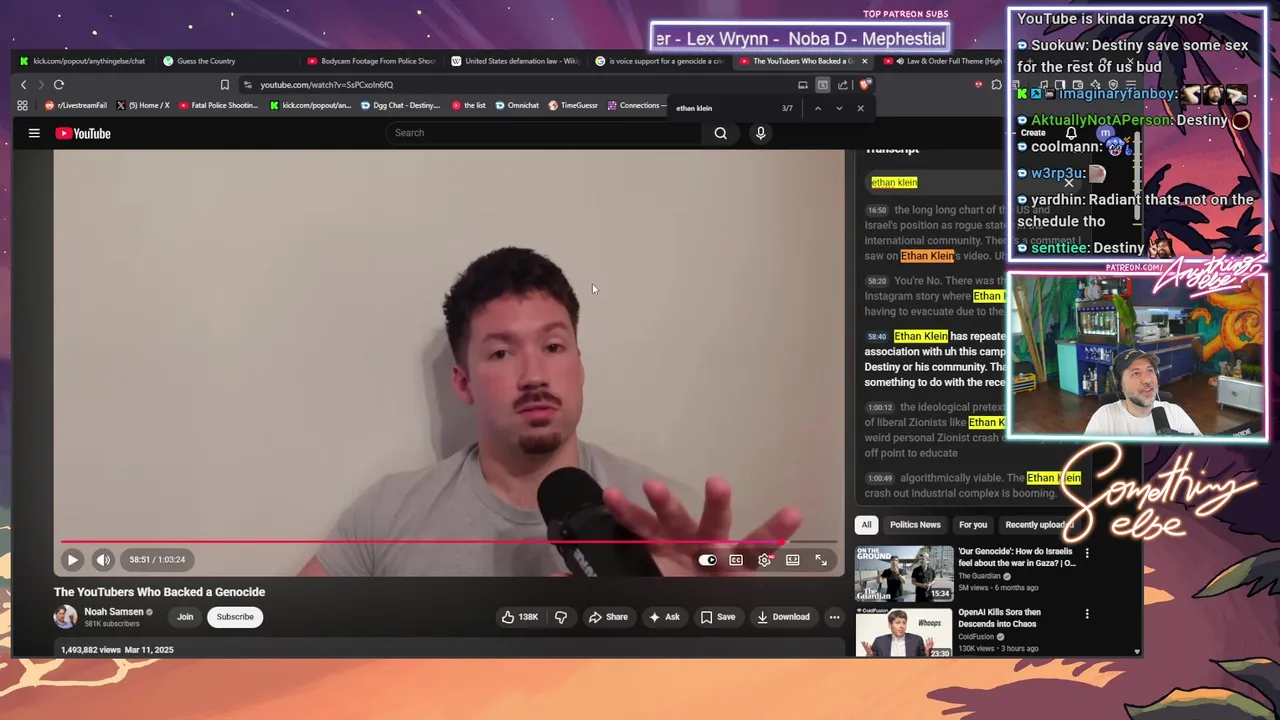Close YouTubers Who Backed a Genocide tab
1280x720 pixels.
(864, 61)
